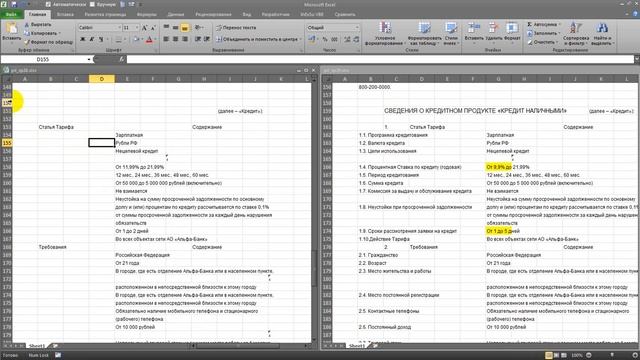Center cell text horizontally
Screen dimensions: 640x360
176,39
